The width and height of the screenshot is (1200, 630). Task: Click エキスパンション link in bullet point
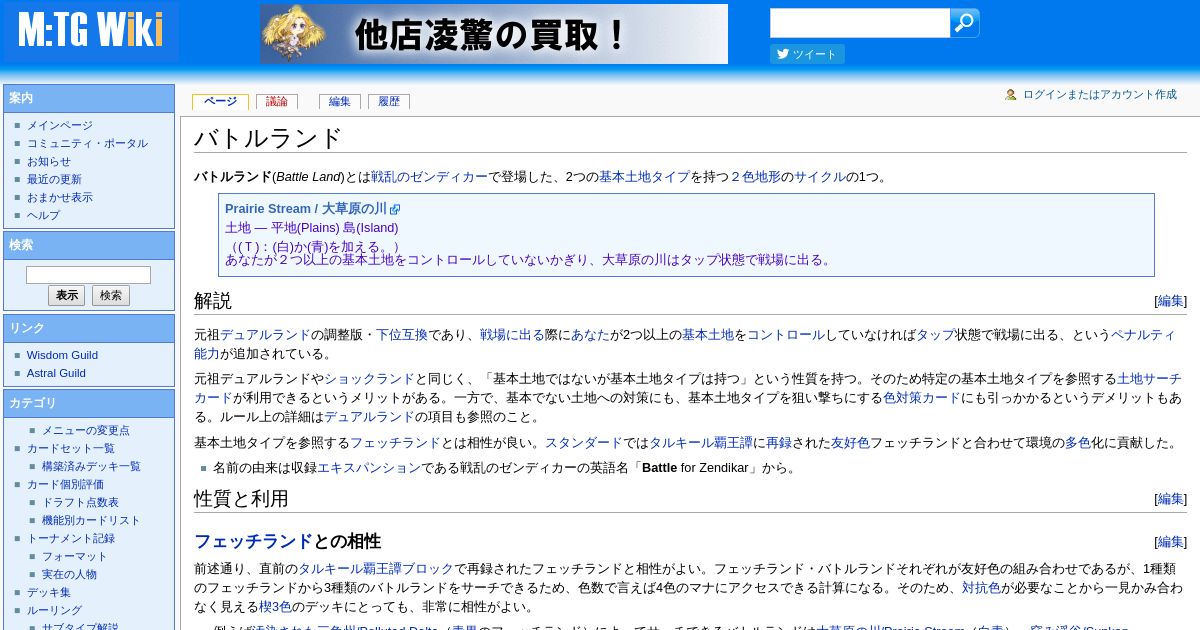(369, 468)
